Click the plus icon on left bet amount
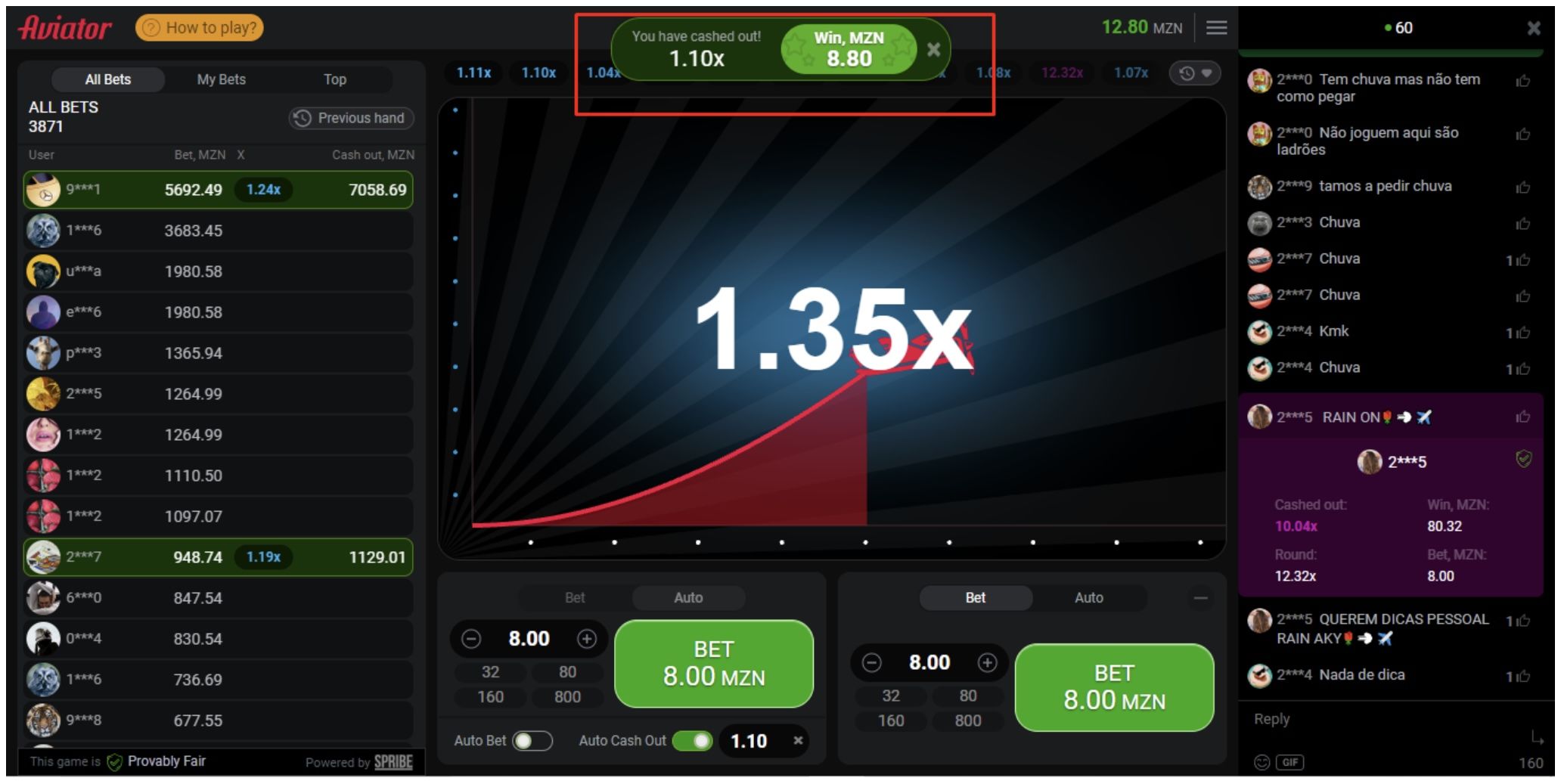 tap(587, 639)
